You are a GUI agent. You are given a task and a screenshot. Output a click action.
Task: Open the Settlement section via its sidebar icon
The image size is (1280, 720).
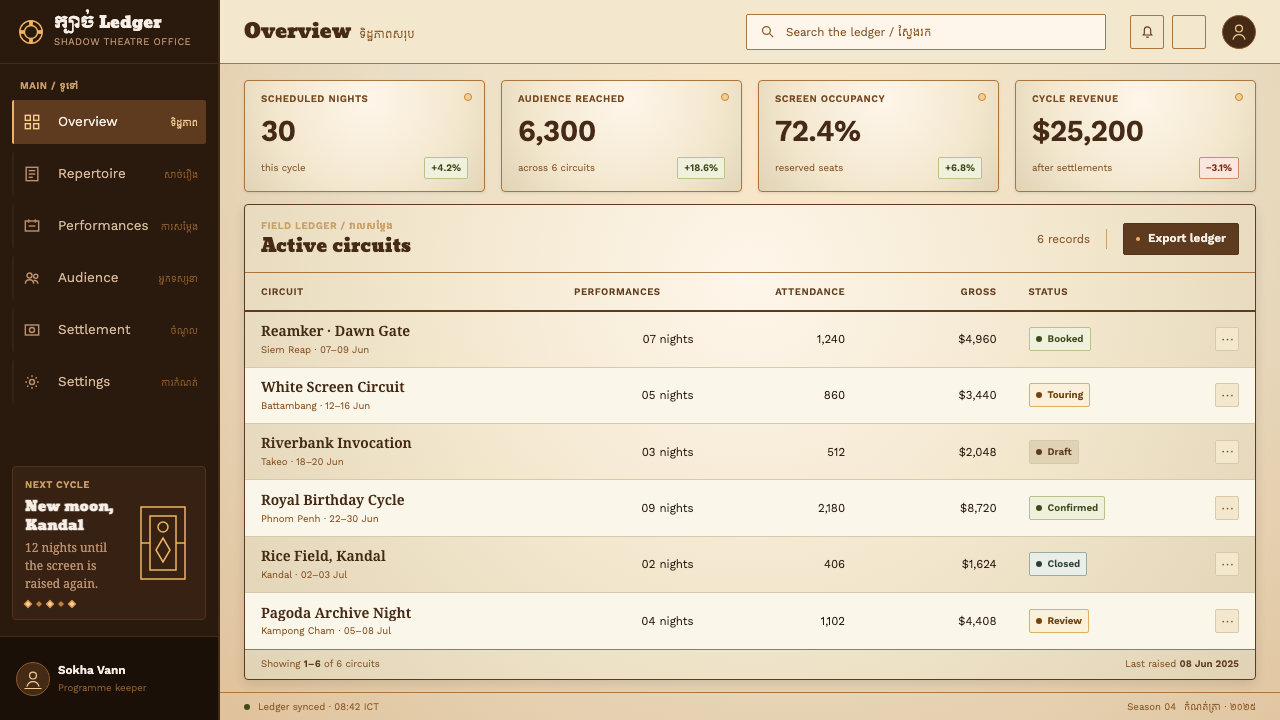click(x=32, y=330)
